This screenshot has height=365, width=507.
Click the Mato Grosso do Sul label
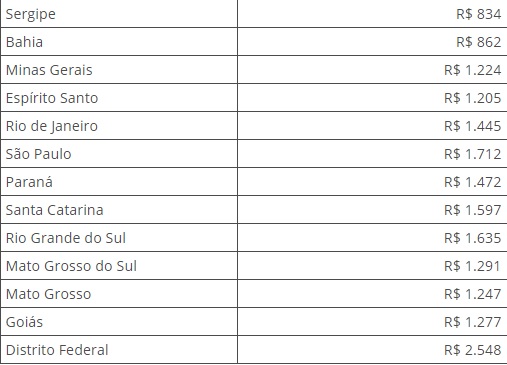tap(71, 266)
